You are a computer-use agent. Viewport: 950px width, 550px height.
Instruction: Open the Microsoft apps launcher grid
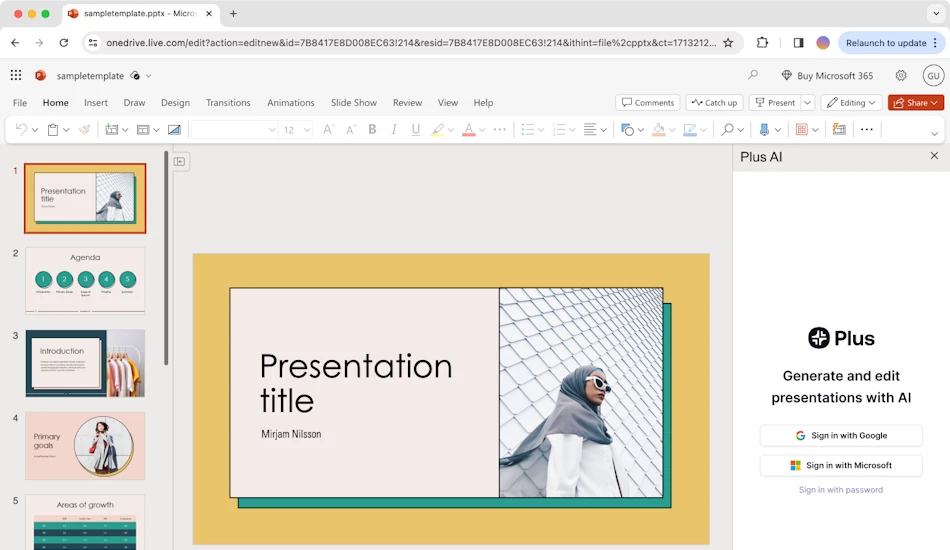16,75
